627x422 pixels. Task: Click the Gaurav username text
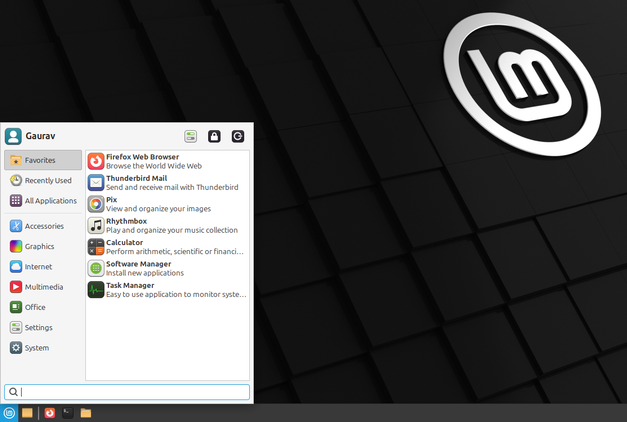[40, 136]
